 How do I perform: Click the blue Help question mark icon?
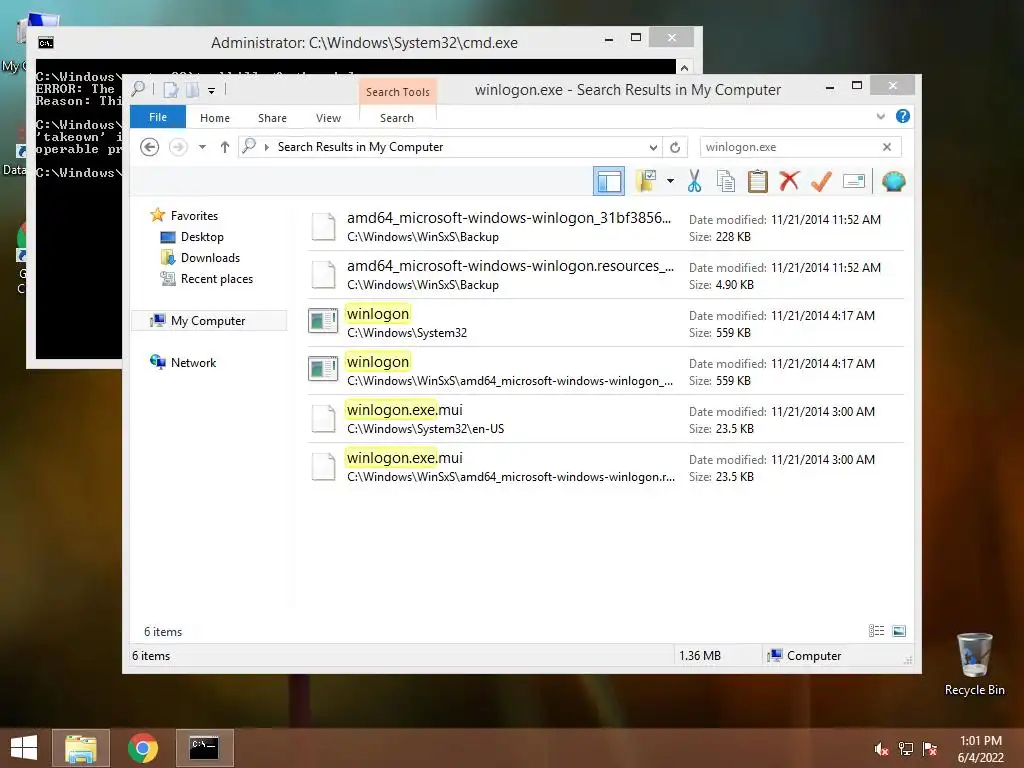tap(903, 116)
